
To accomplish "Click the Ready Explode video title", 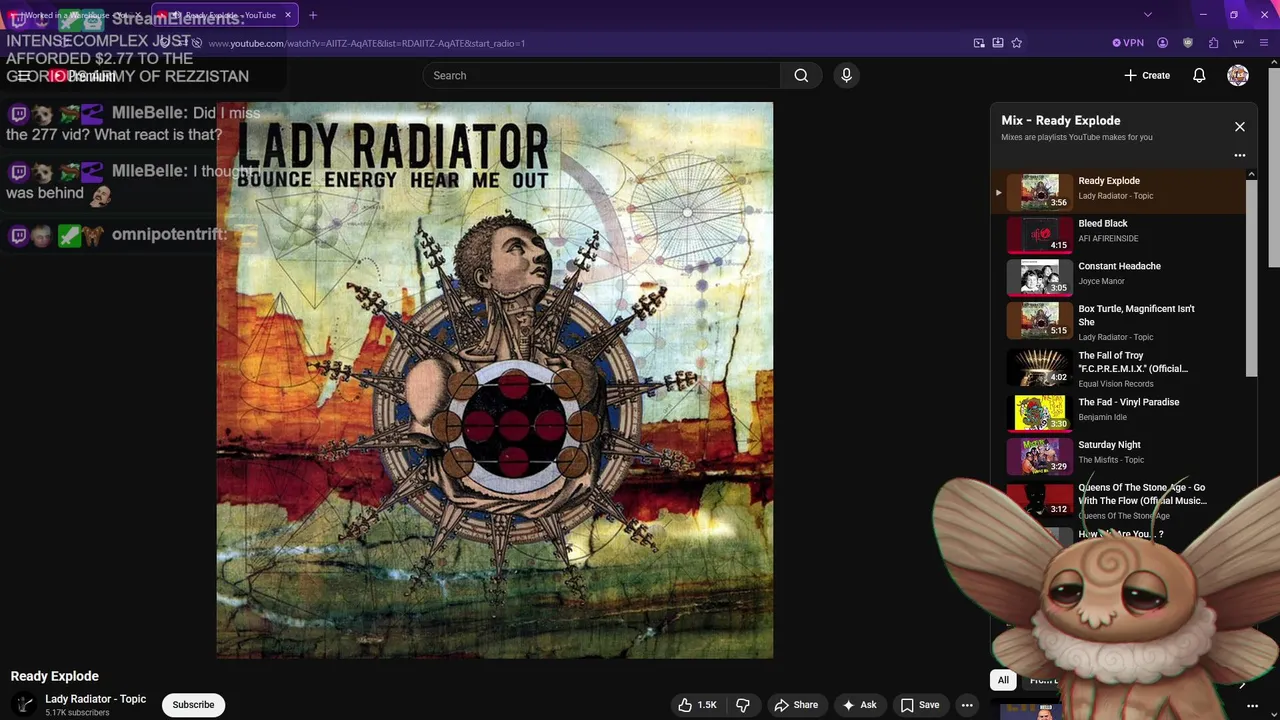I will coord(55,676).
